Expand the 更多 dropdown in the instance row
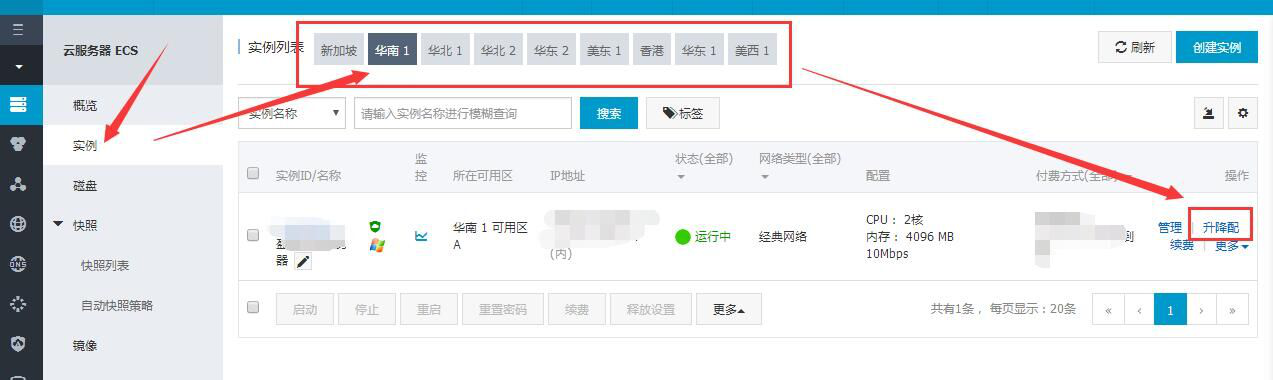This screenshot has height=380, width=1273. point(1232,246)
